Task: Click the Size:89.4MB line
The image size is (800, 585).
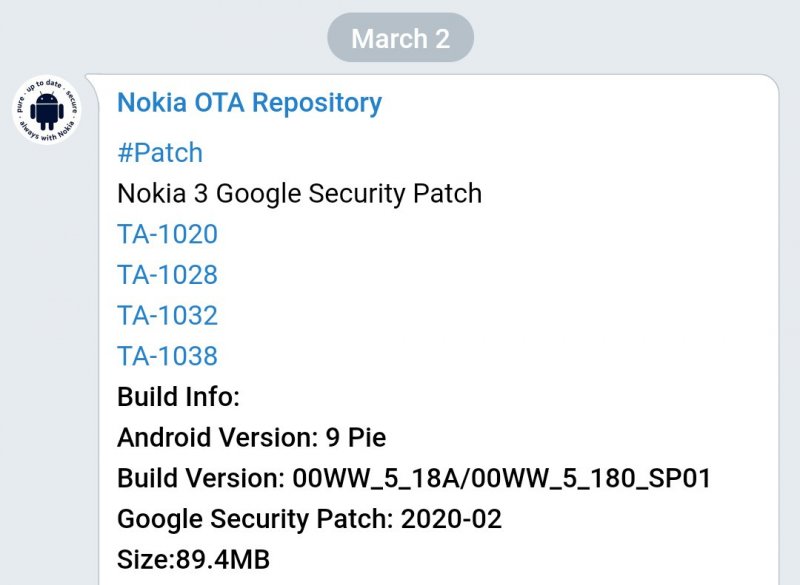Action: 193,559
